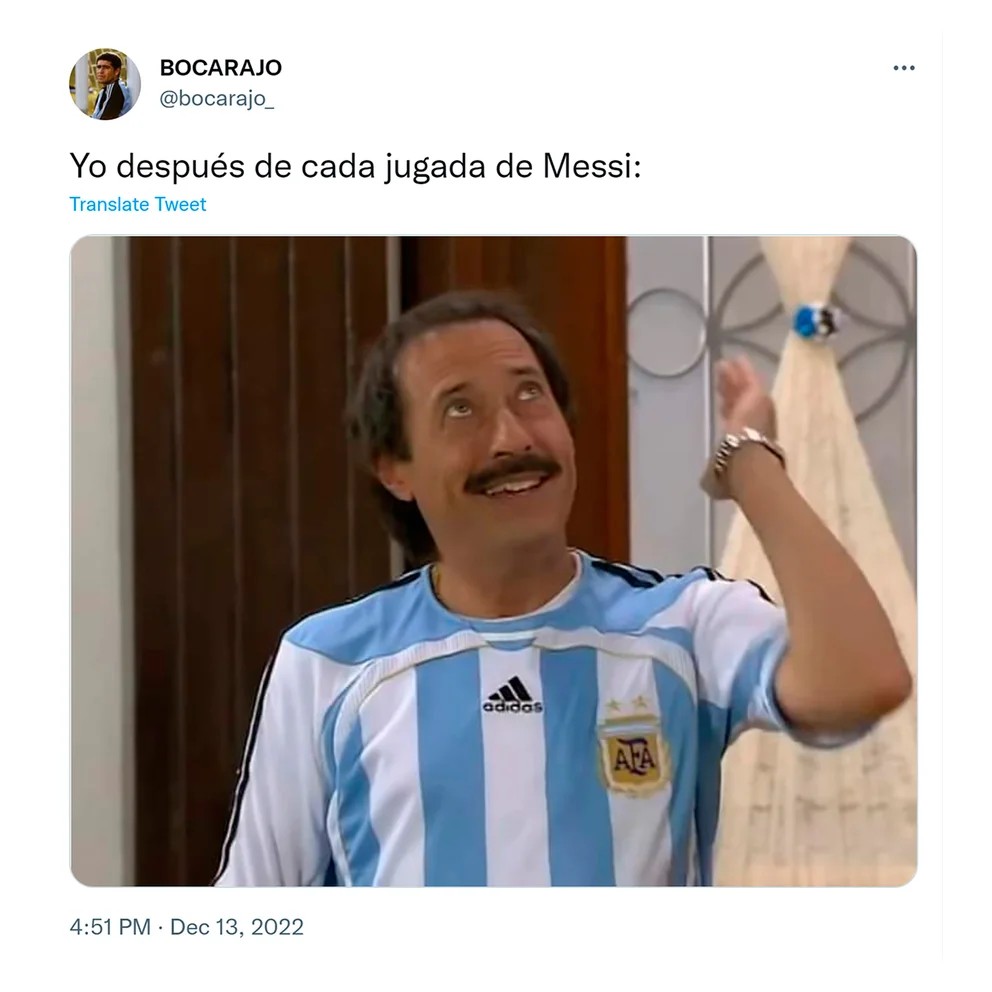The width and height of the screenshot is (992, 992).
Task: Click the circular wall ornament in photo
Action: 664,332
